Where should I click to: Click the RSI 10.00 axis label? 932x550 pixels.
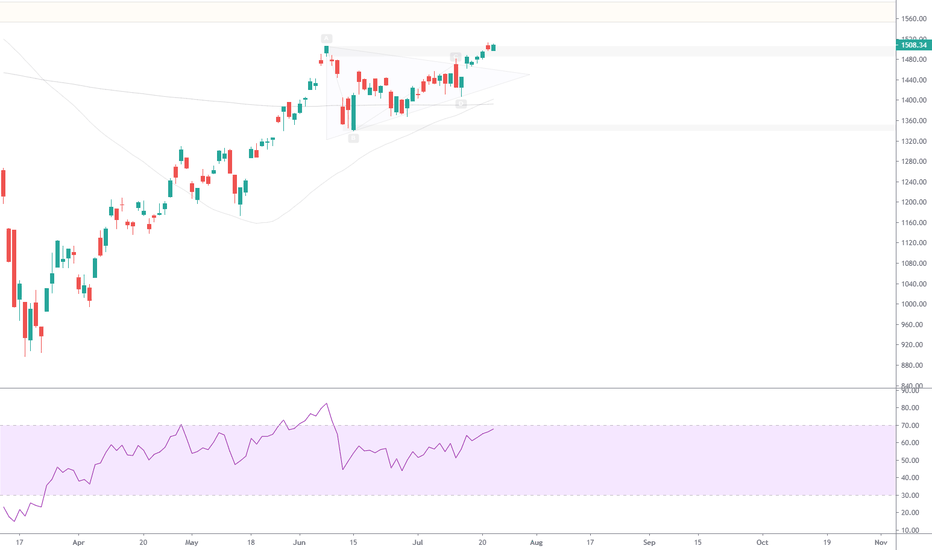911,530
